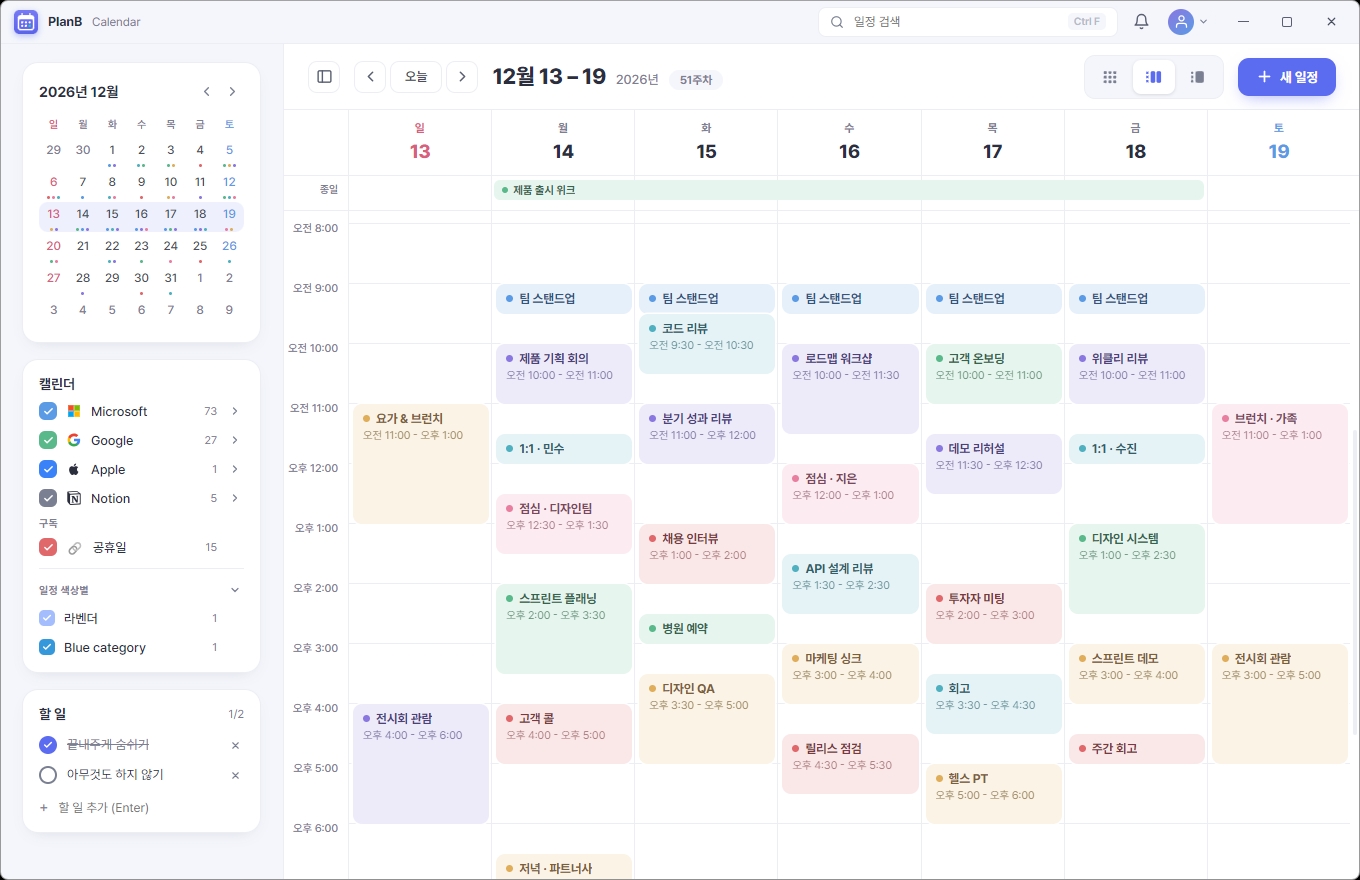The height and width of the screenshot is (880, 1360).
Task: Switch to week columns view
Action: [x=1154, y=77]
